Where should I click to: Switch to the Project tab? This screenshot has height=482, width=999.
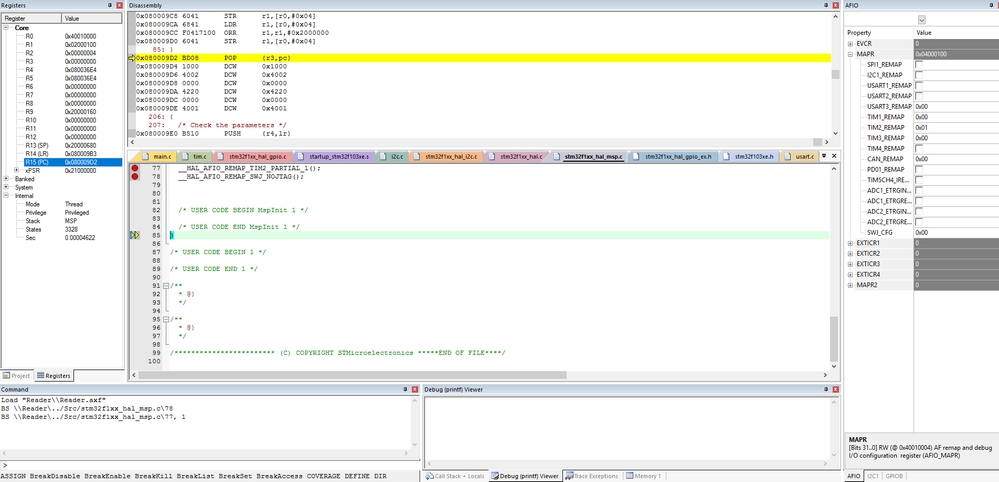pos(17,376)
